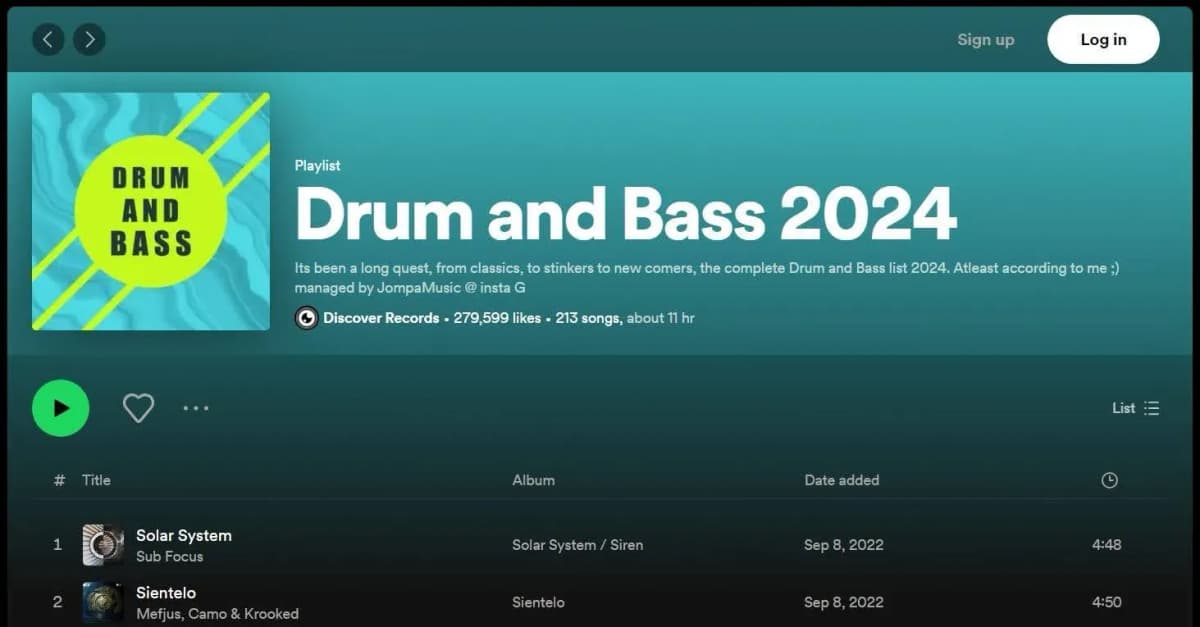Open the Sub Focus artist link
Viewport: 1200px width, 627px height.
(x=169, y=556)
